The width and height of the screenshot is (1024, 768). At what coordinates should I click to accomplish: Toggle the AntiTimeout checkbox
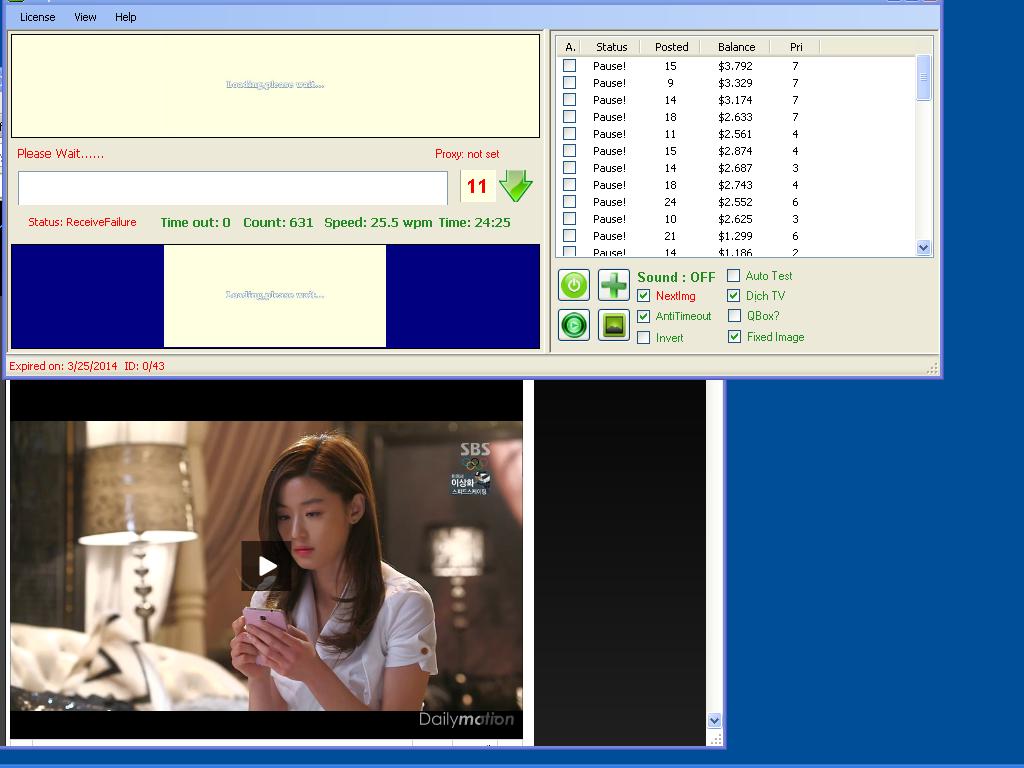click(x=643, y=316)
